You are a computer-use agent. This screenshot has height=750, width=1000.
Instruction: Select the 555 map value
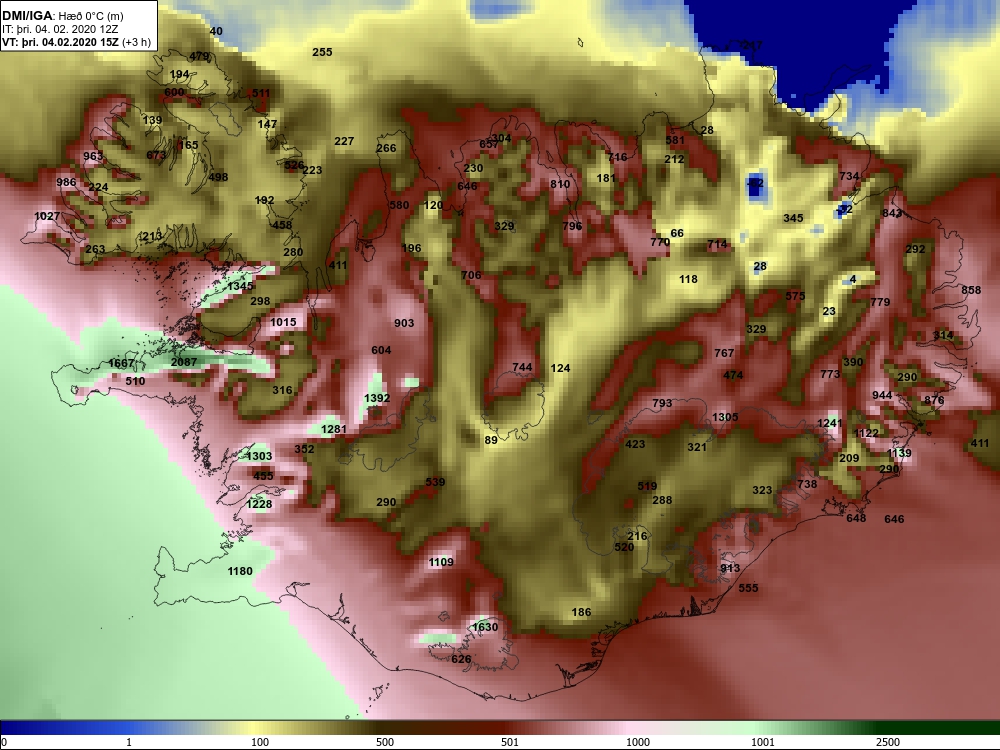click(748, 587)
